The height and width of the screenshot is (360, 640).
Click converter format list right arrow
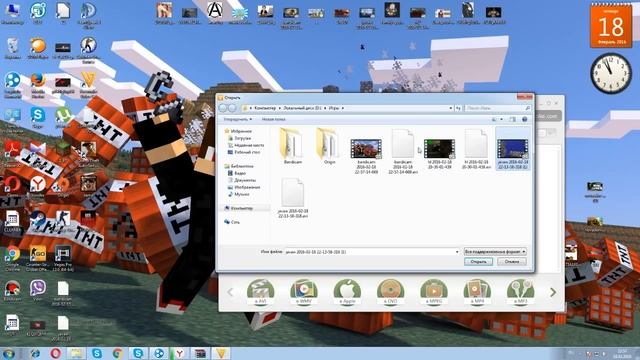coord(553,292)
